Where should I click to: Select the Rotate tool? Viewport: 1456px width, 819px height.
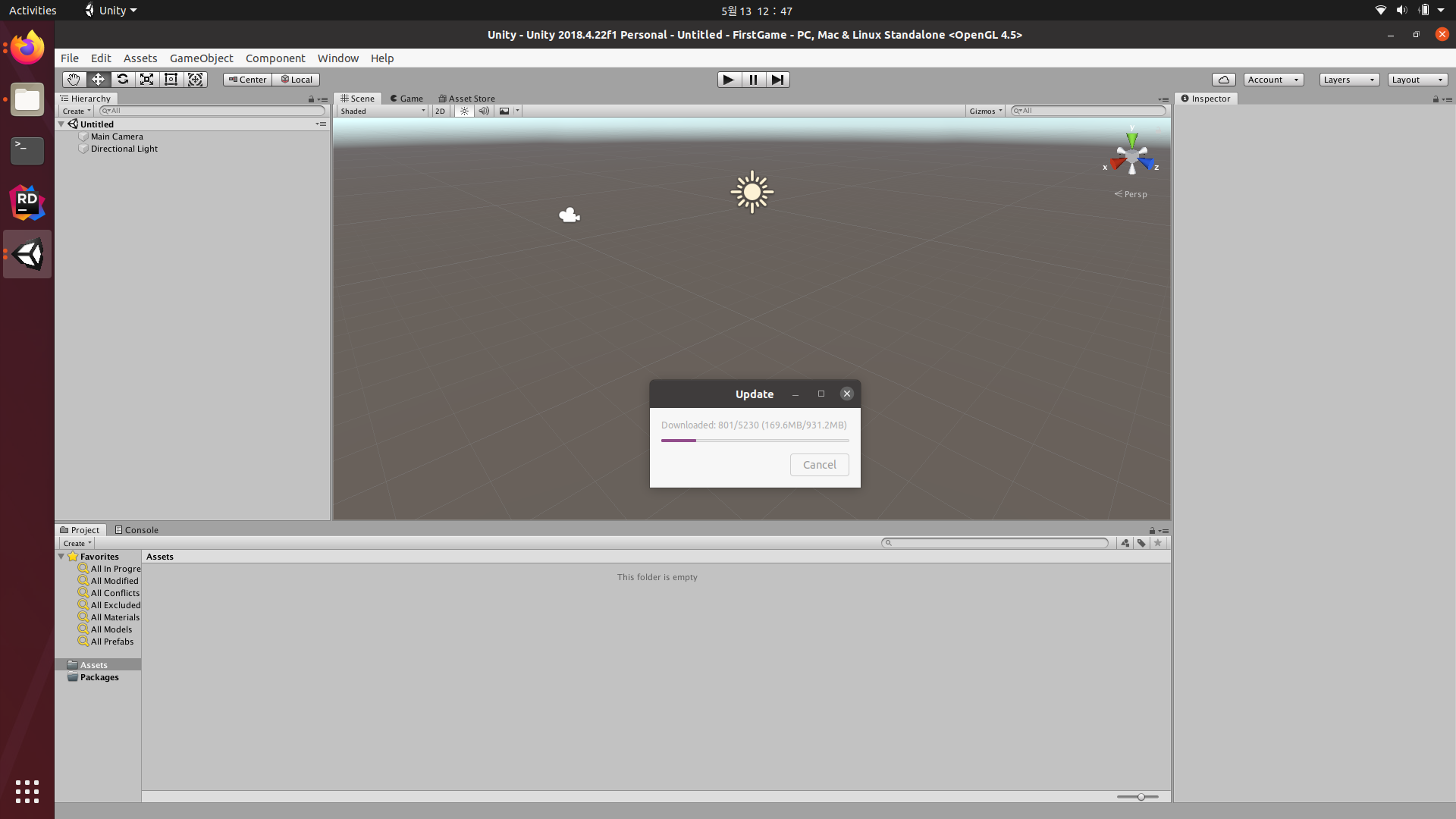(122, 80)
